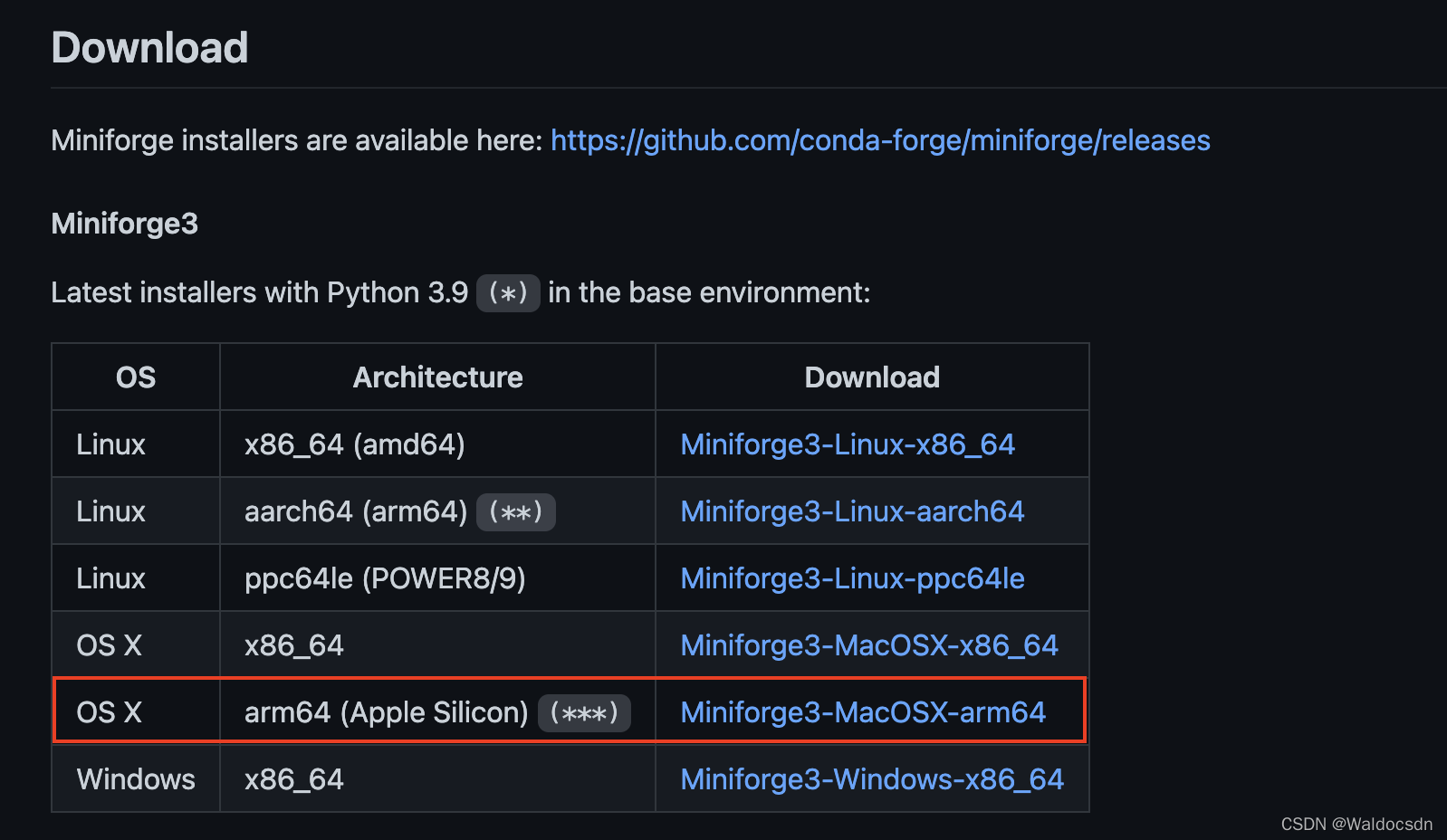Click the Miniforge3 subheading
This screenshot has width=1447, height=840.
[x=125, y=224]
